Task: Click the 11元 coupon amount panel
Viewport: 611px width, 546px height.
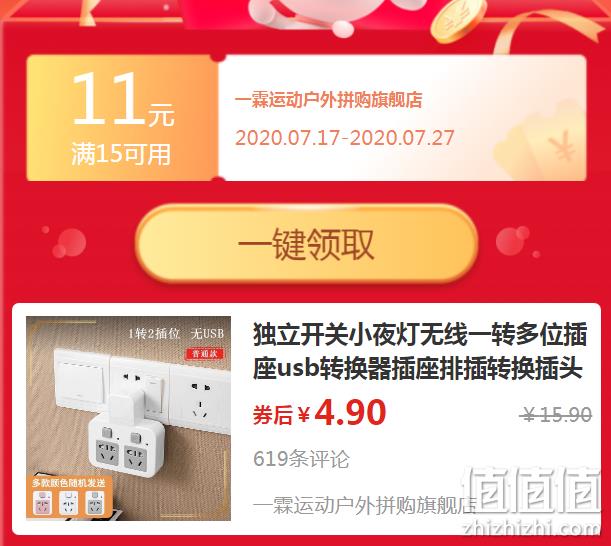Action: pyautogui.click(x=122, y=117)
